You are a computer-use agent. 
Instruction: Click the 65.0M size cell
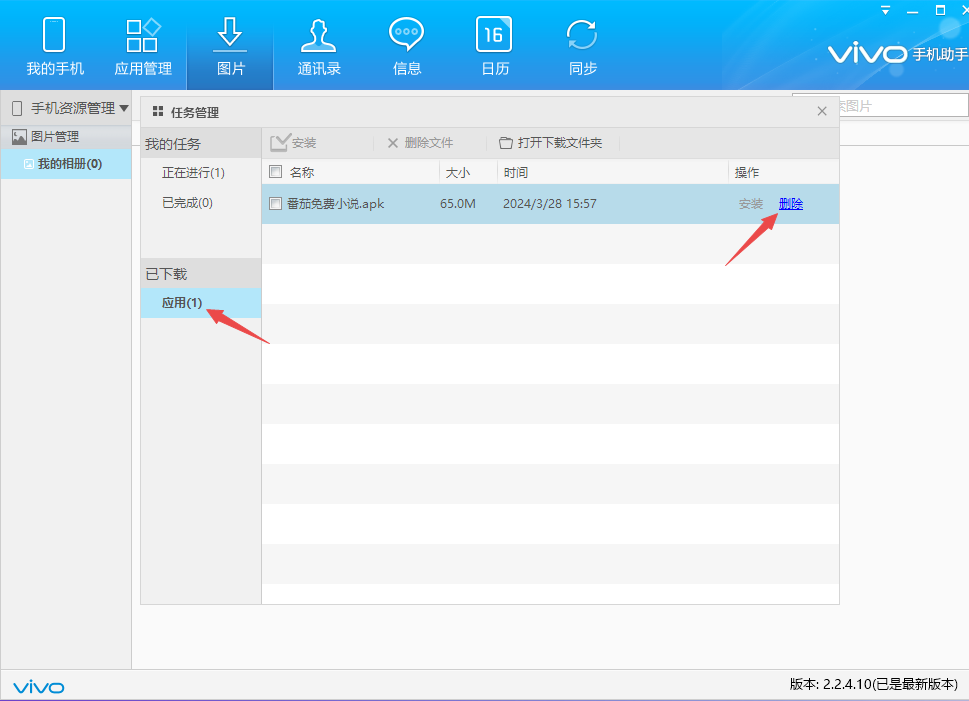[458, 203]
